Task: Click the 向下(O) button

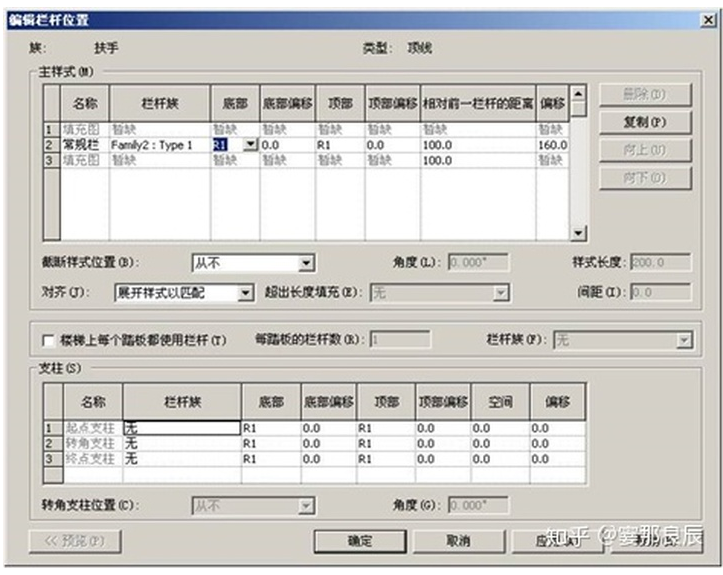Action: tap(645, 178)
